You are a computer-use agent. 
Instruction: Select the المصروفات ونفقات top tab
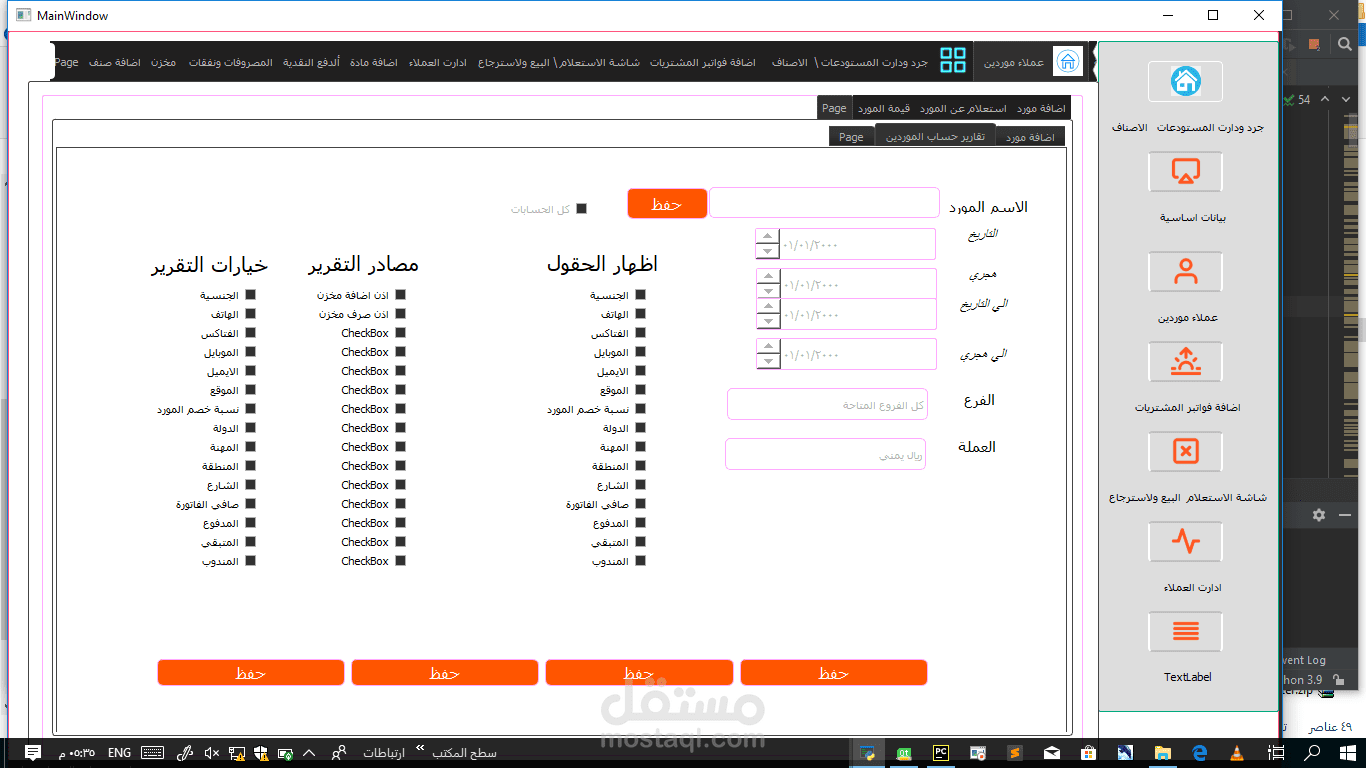(x=231, y=62)
